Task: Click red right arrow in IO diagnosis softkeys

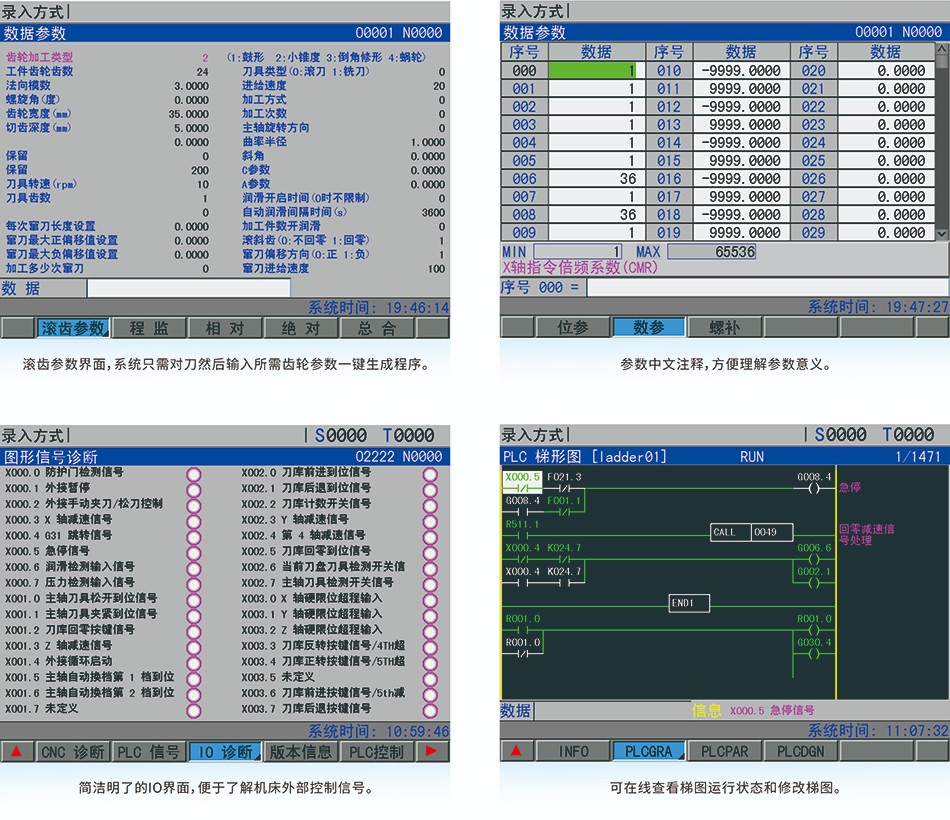Action: tap(431, 752)
